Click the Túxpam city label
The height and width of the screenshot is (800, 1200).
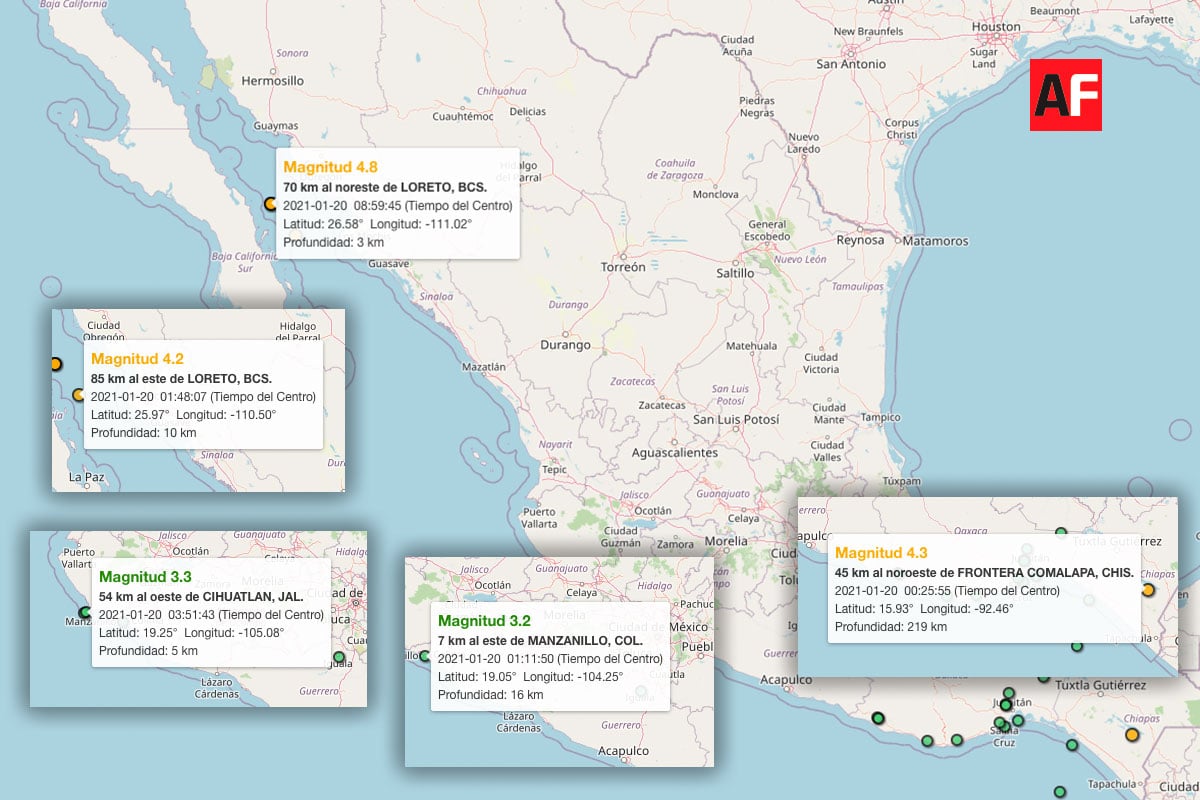click(901, 481)
